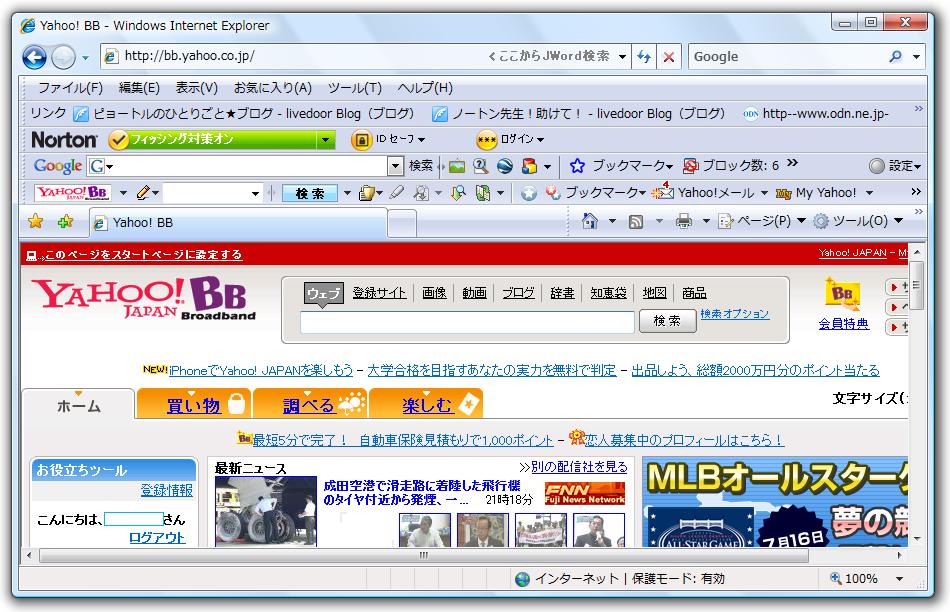Select the ウェブ search category
This screenshot has height=612, width=950.
[324, 293]
